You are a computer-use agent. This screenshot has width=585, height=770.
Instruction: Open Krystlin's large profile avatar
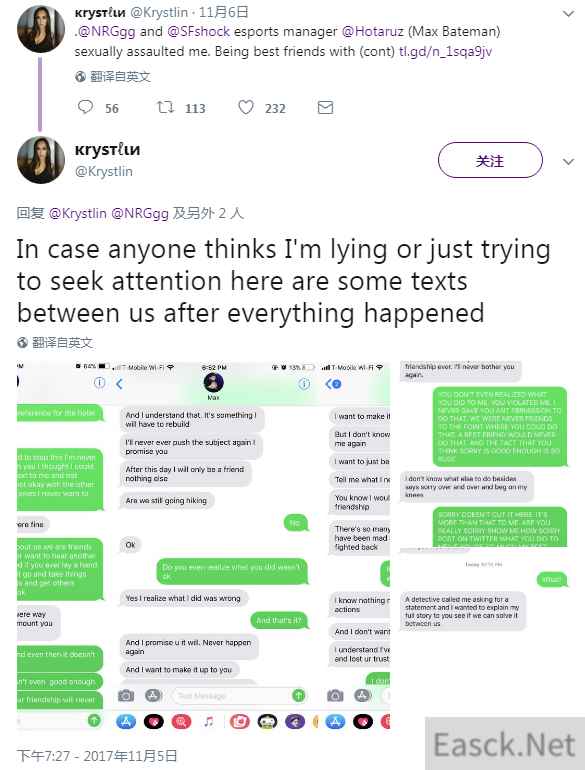pos(41,160)
